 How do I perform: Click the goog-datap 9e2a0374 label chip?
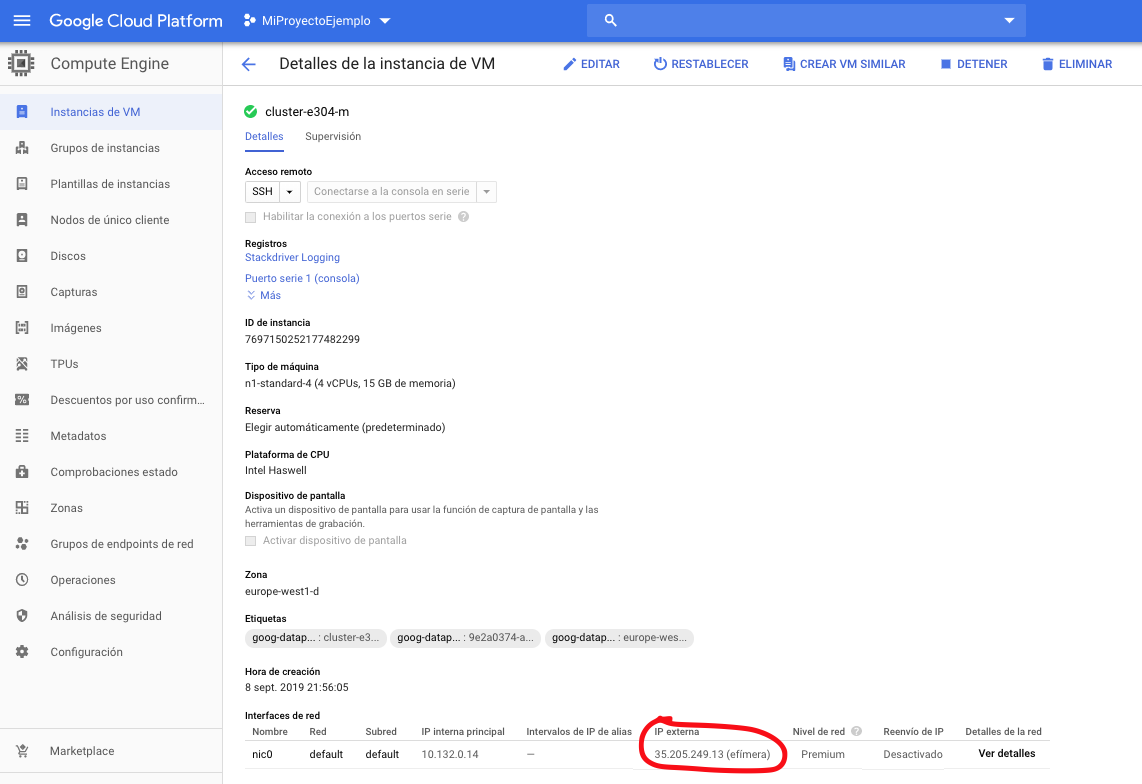click(x=465, y=638)
